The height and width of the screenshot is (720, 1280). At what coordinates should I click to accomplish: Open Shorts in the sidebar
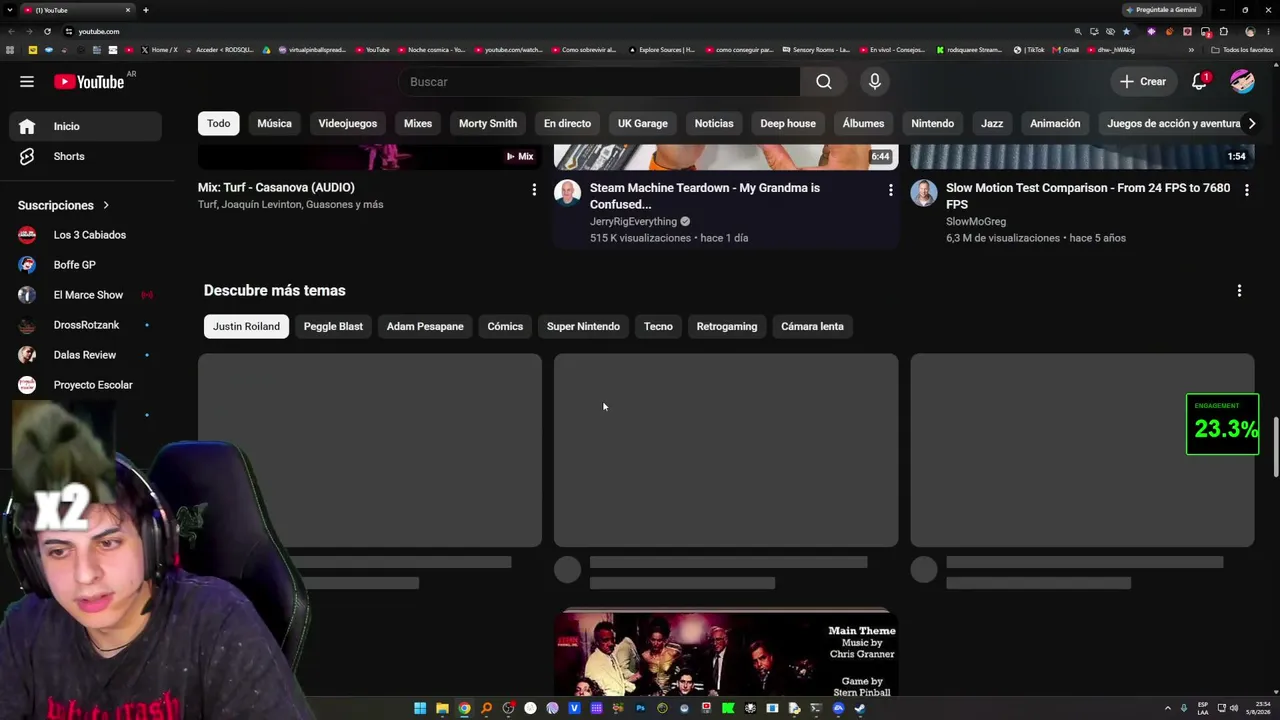(86, 157)
